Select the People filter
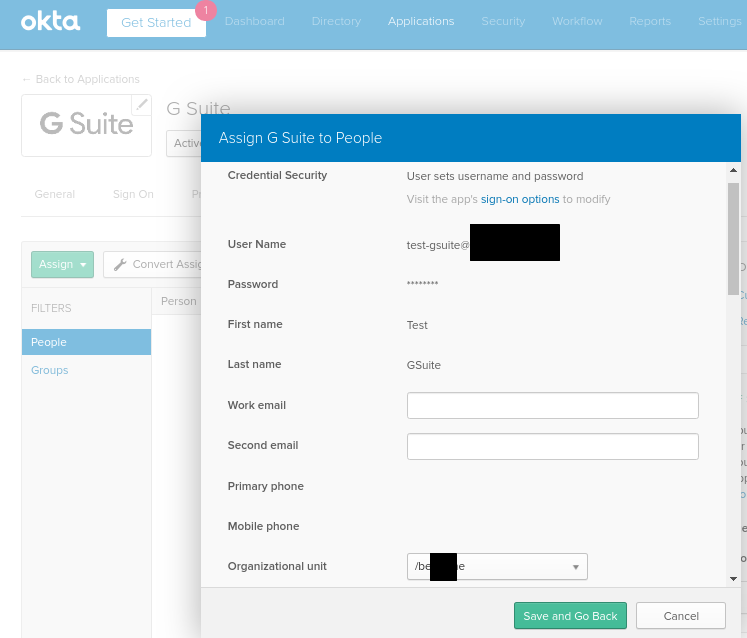This screenshot has height=638, width=747. coord(86,342)
